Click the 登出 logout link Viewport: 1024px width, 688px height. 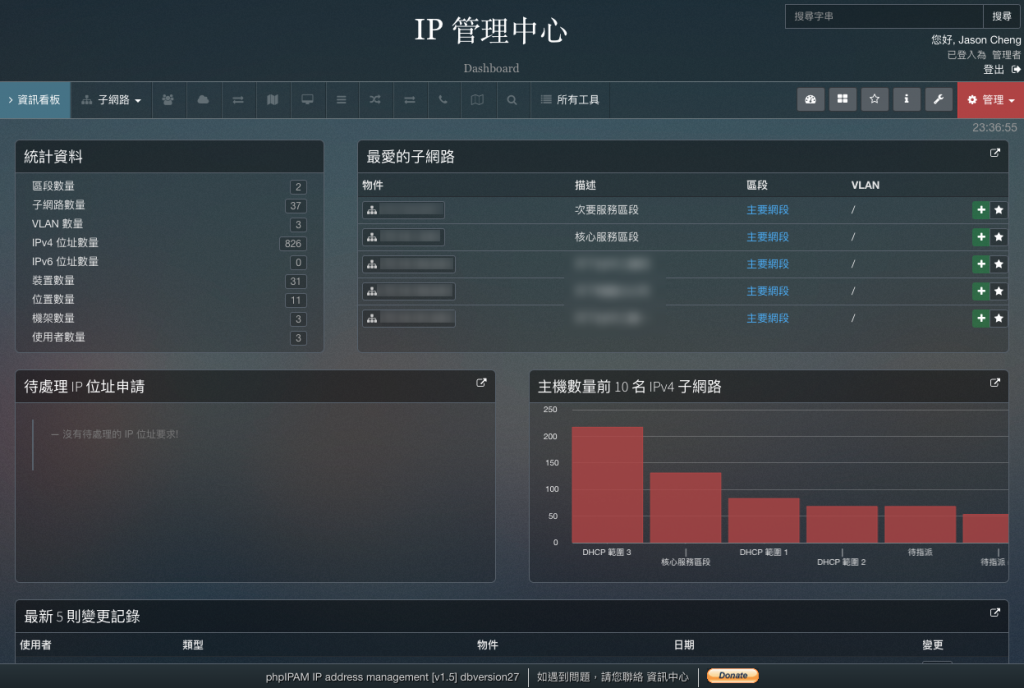point(993,69)
